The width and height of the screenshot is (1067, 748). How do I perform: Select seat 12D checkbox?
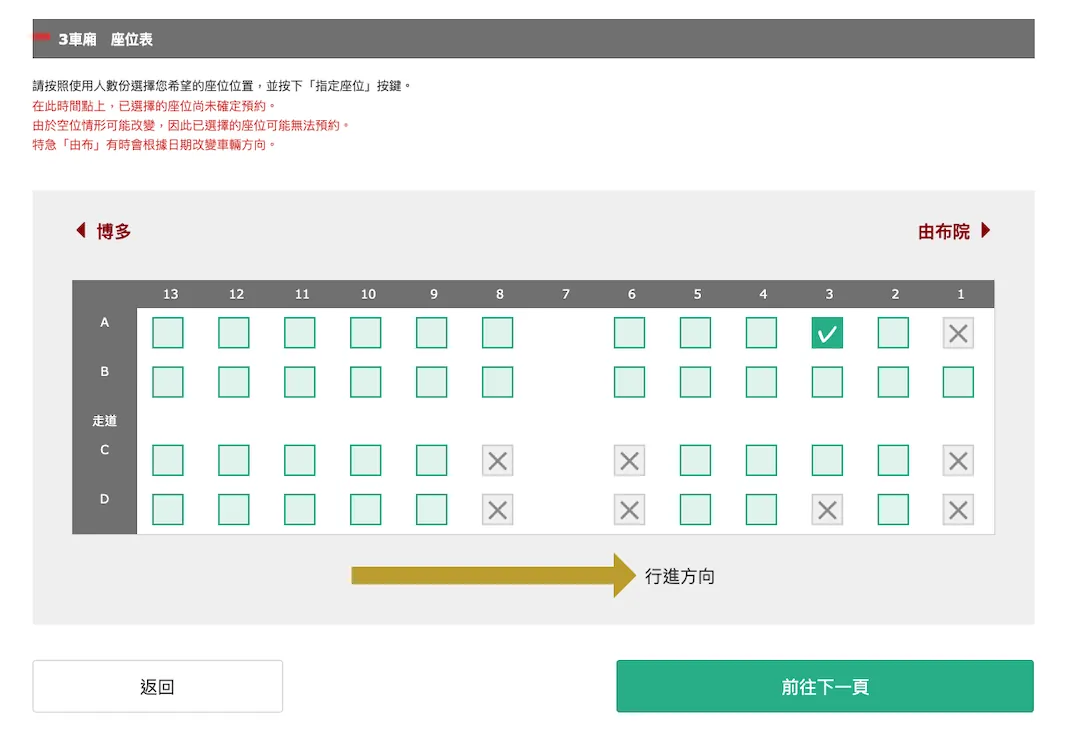click(x=234, y=509)
